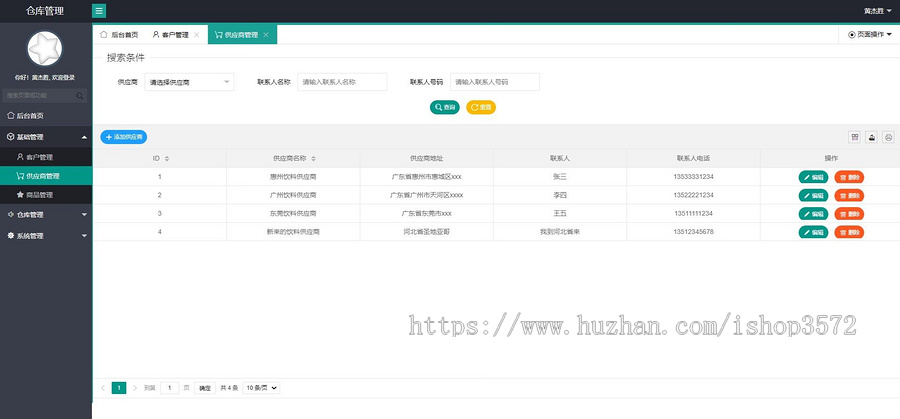Click the 供应商地址 column header
Image resolution: width=900 pixels, height=419 pixels.
pyautogui.click(x=426, y=158)
